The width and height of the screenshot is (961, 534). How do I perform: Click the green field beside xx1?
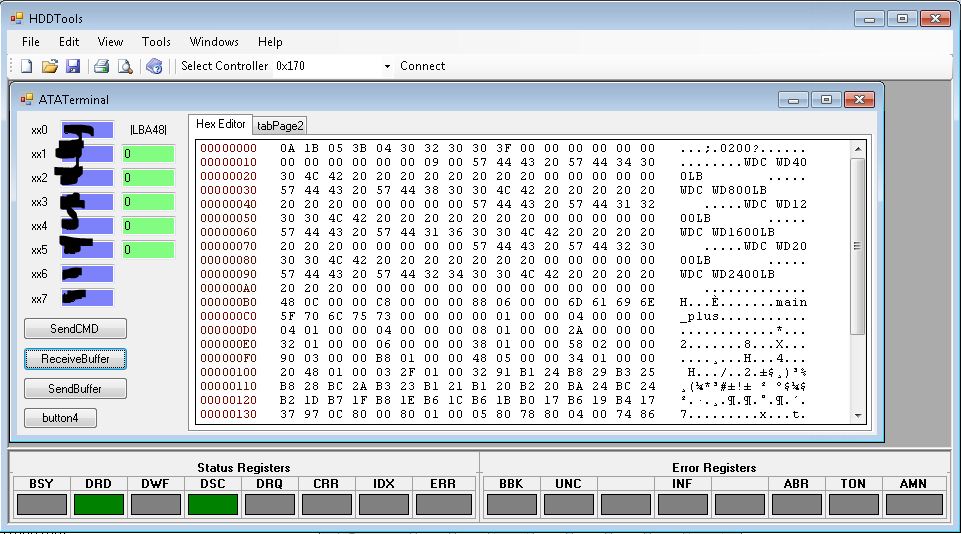click(x=148, y=154)
